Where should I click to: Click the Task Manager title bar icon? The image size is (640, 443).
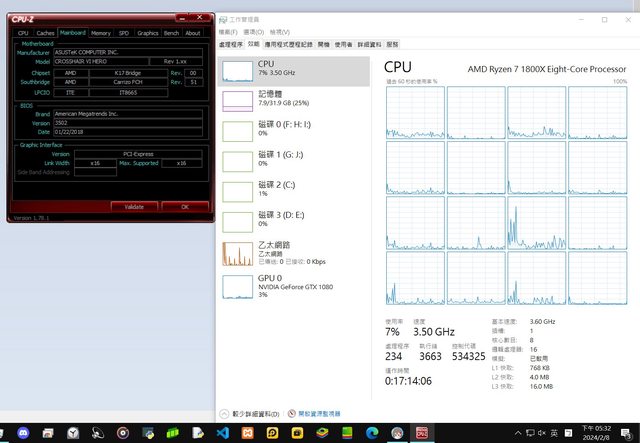coord(223,20)
